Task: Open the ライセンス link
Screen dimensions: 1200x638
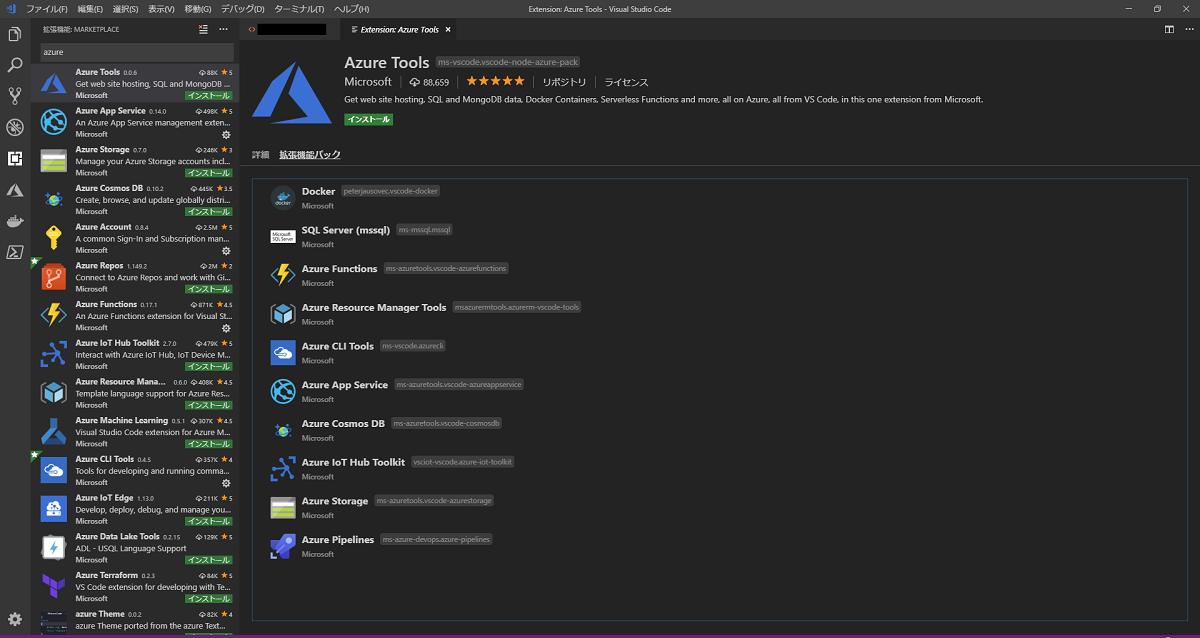Action: (626, 82)
